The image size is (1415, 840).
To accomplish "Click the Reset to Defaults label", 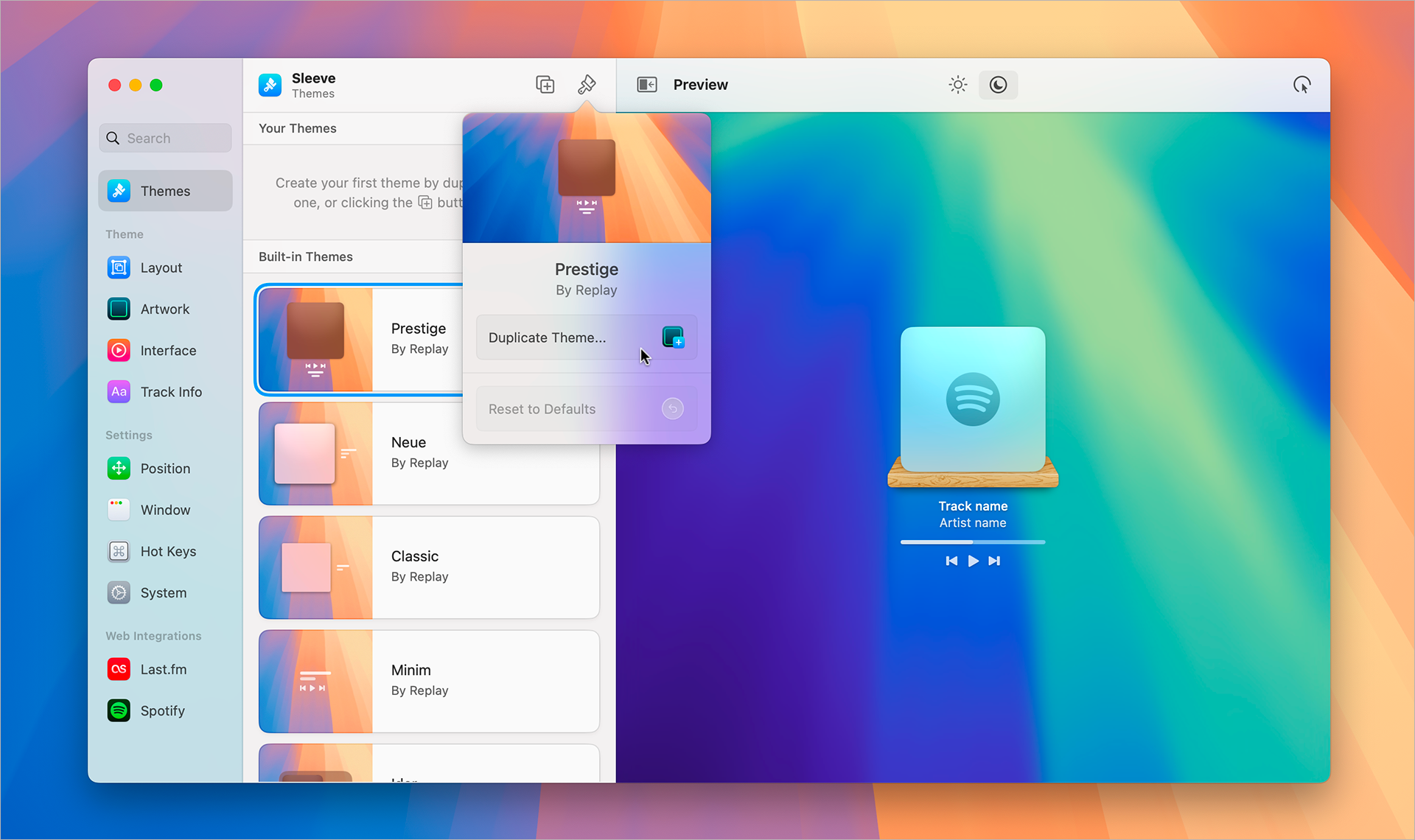I will click(542, 409).
